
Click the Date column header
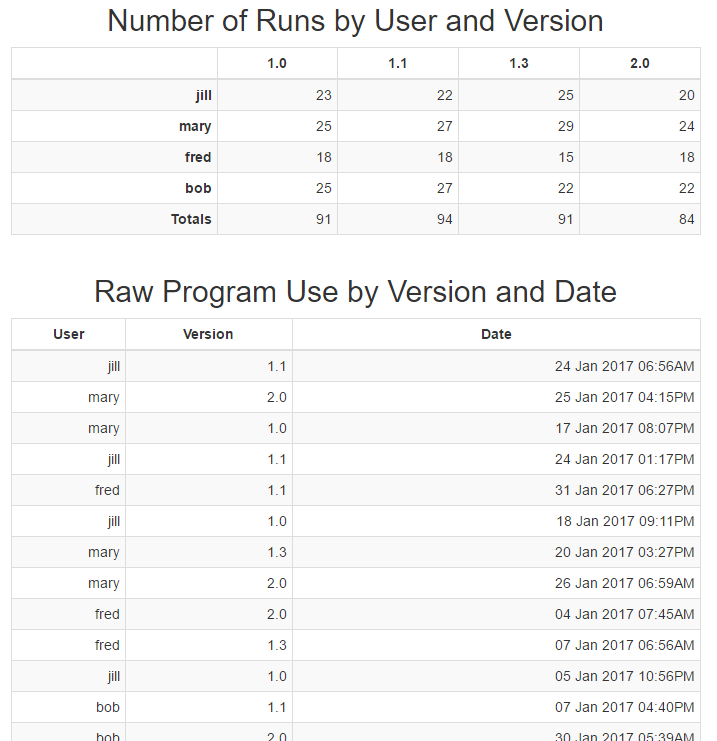pyautogui.click(x=496, y=334)
